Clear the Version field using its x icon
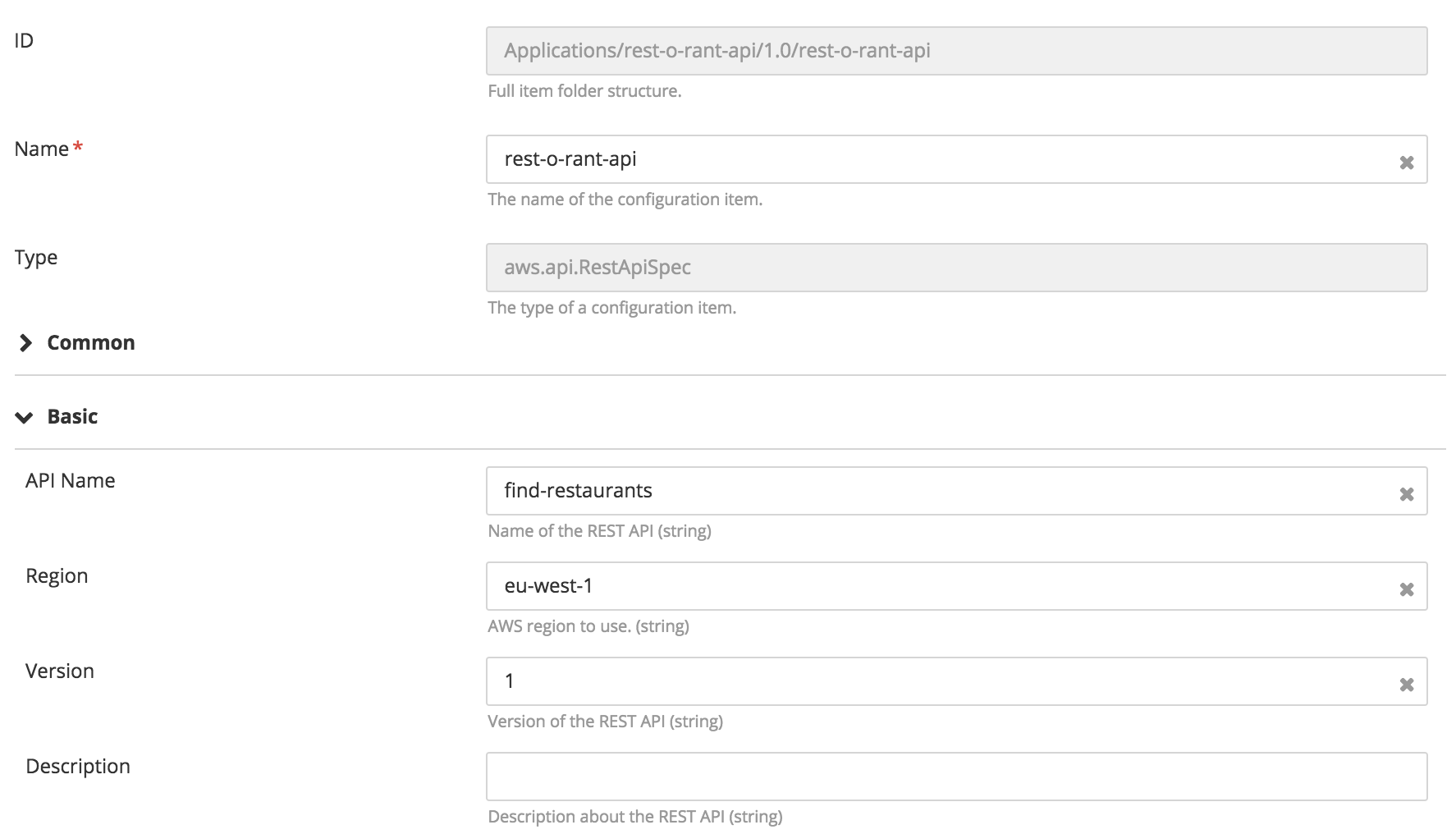This screenshot has height=834, width=1456. tap(1406, 685)
